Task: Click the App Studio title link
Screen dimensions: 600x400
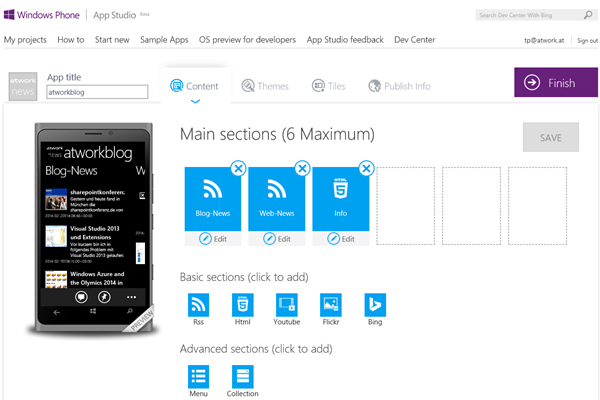Action: tap(115, 15)
